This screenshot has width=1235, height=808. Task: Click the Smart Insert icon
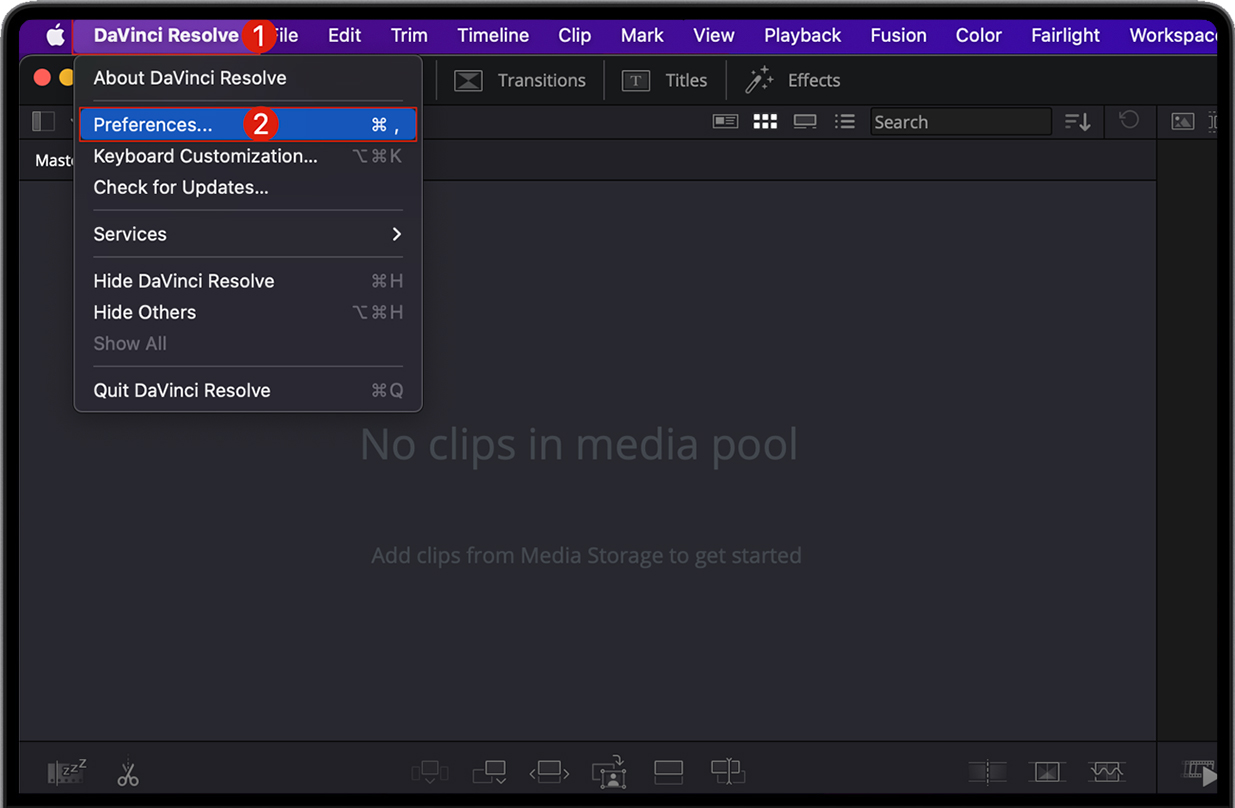(430, 772)
